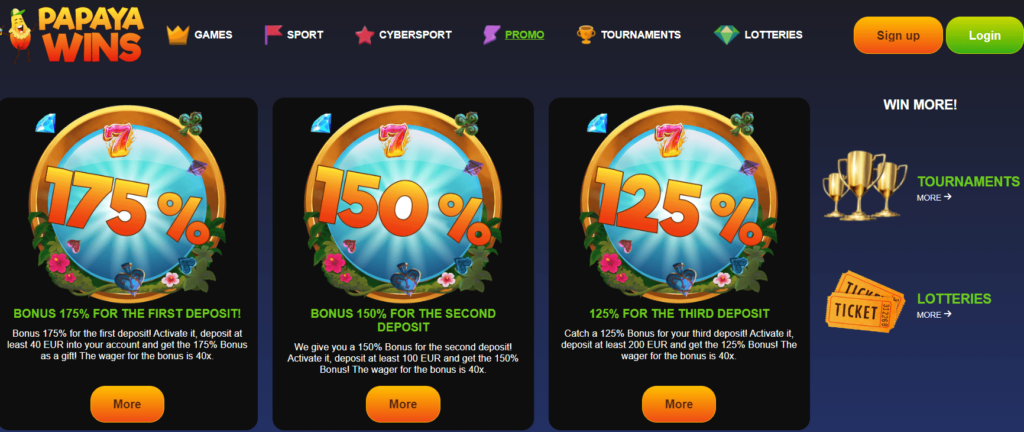1024x432 pixels.
Task: Open the Sport menu item
Action: click(305, 35)
